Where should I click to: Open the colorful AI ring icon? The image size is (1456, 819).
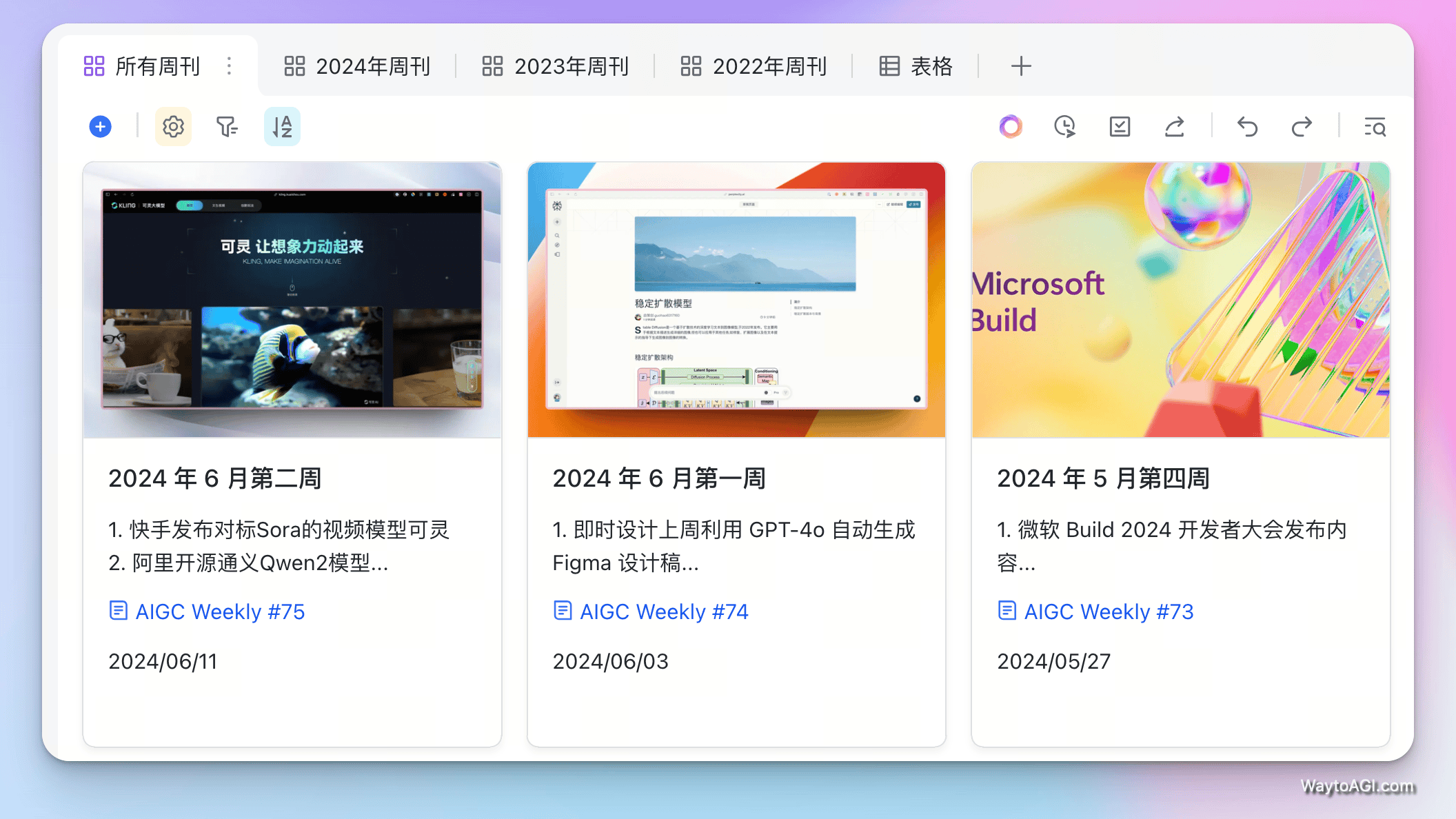(1011, 127)
